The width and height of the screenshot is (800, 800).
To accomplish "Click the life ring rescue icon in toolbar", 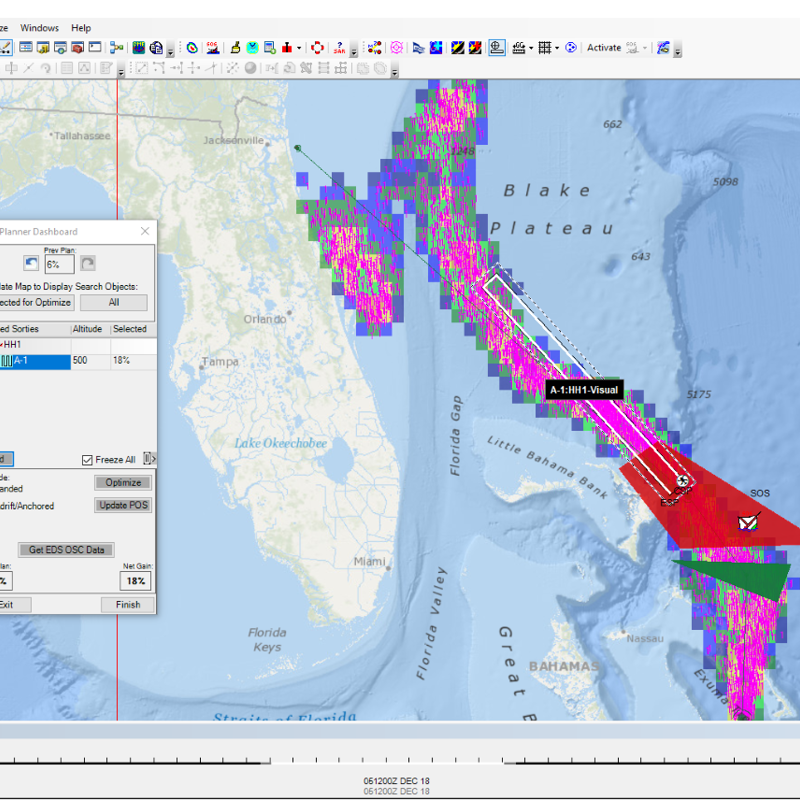I will click(317, 47).
